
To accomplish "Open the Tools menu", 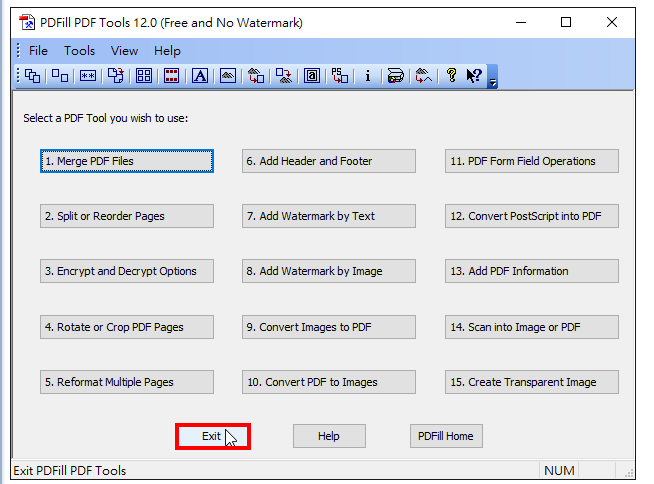I will pos(79,51).
